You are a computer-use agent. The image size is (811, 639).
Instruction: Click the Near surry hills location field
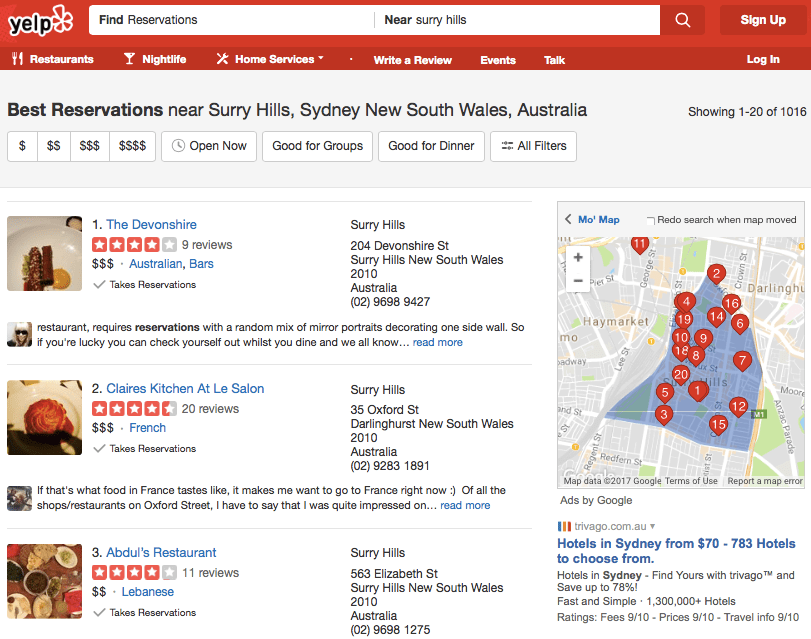click(x=517, y=20)
